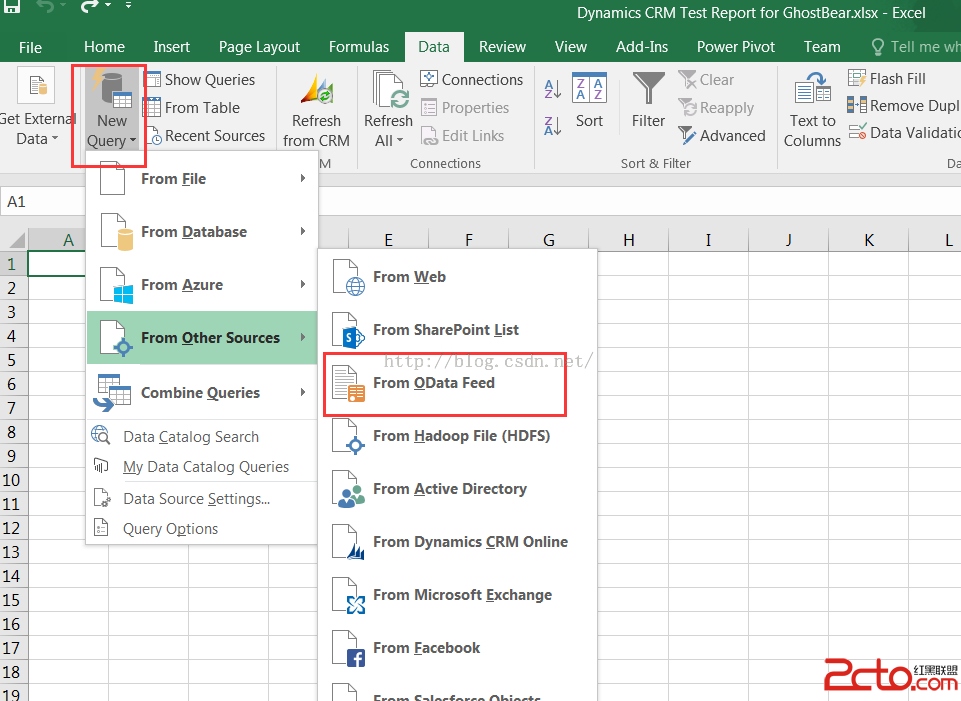Select the row 10 header

coord(12,480)
